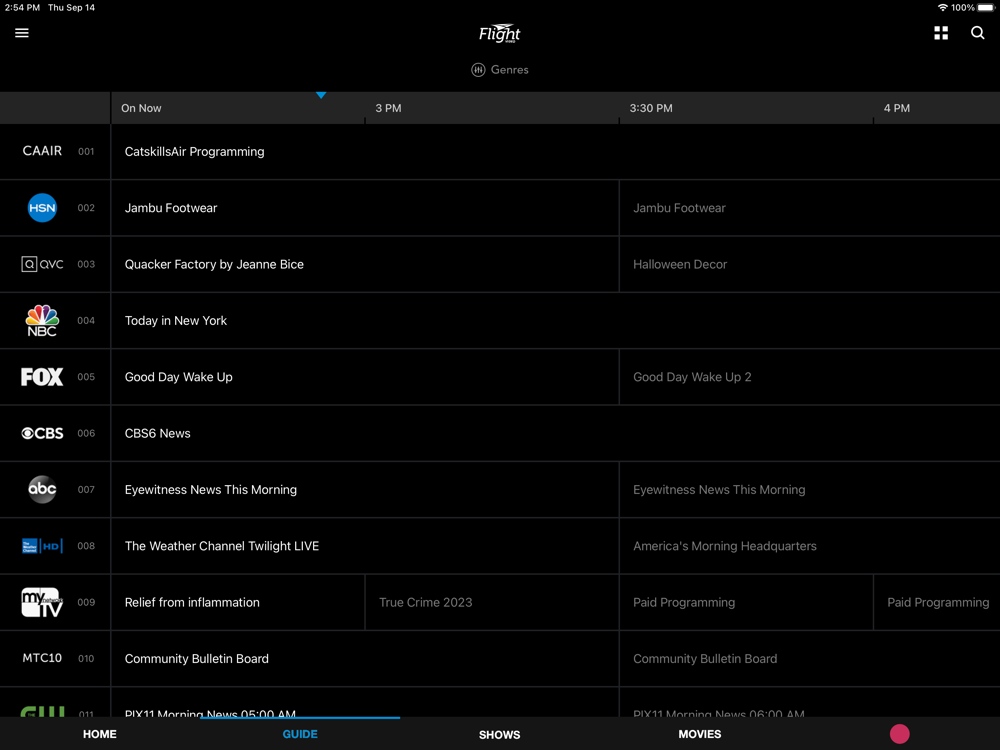Open Today in New York

(x=555, y=320)
